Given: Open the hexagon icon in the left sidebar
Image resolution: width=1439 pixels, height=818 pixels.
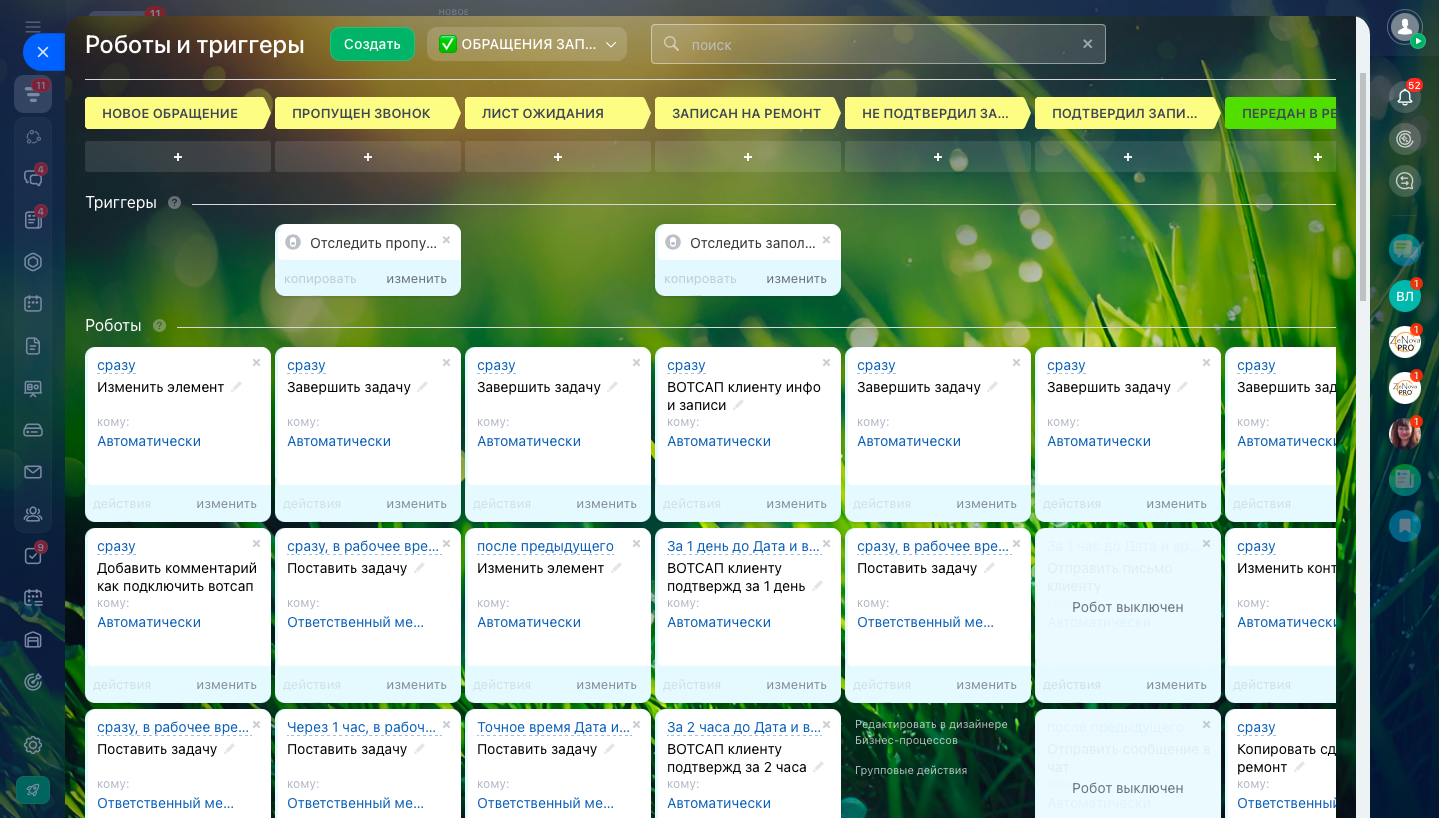Looking at the screenshot, I should point(33,262).
